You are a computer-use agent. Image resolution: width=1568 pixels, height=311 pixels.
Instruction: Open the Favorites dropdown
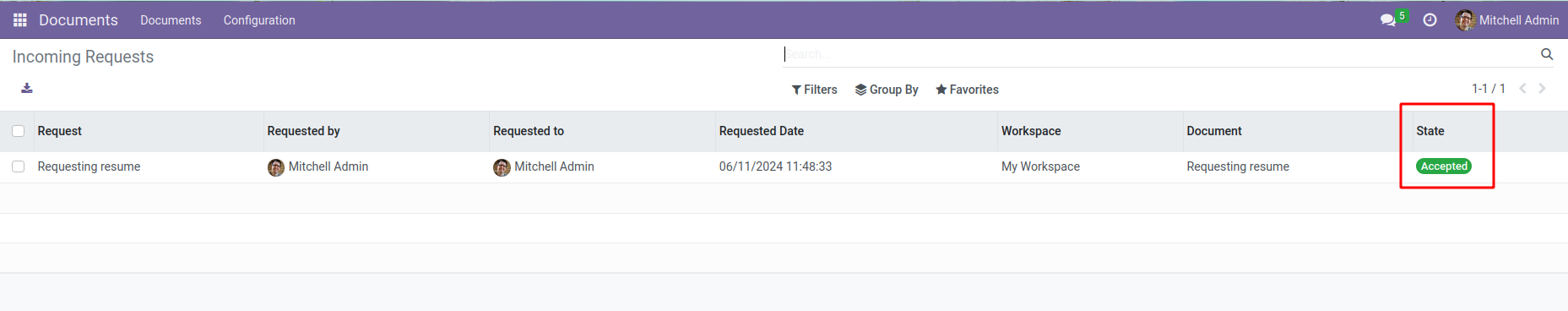point(967,90)
